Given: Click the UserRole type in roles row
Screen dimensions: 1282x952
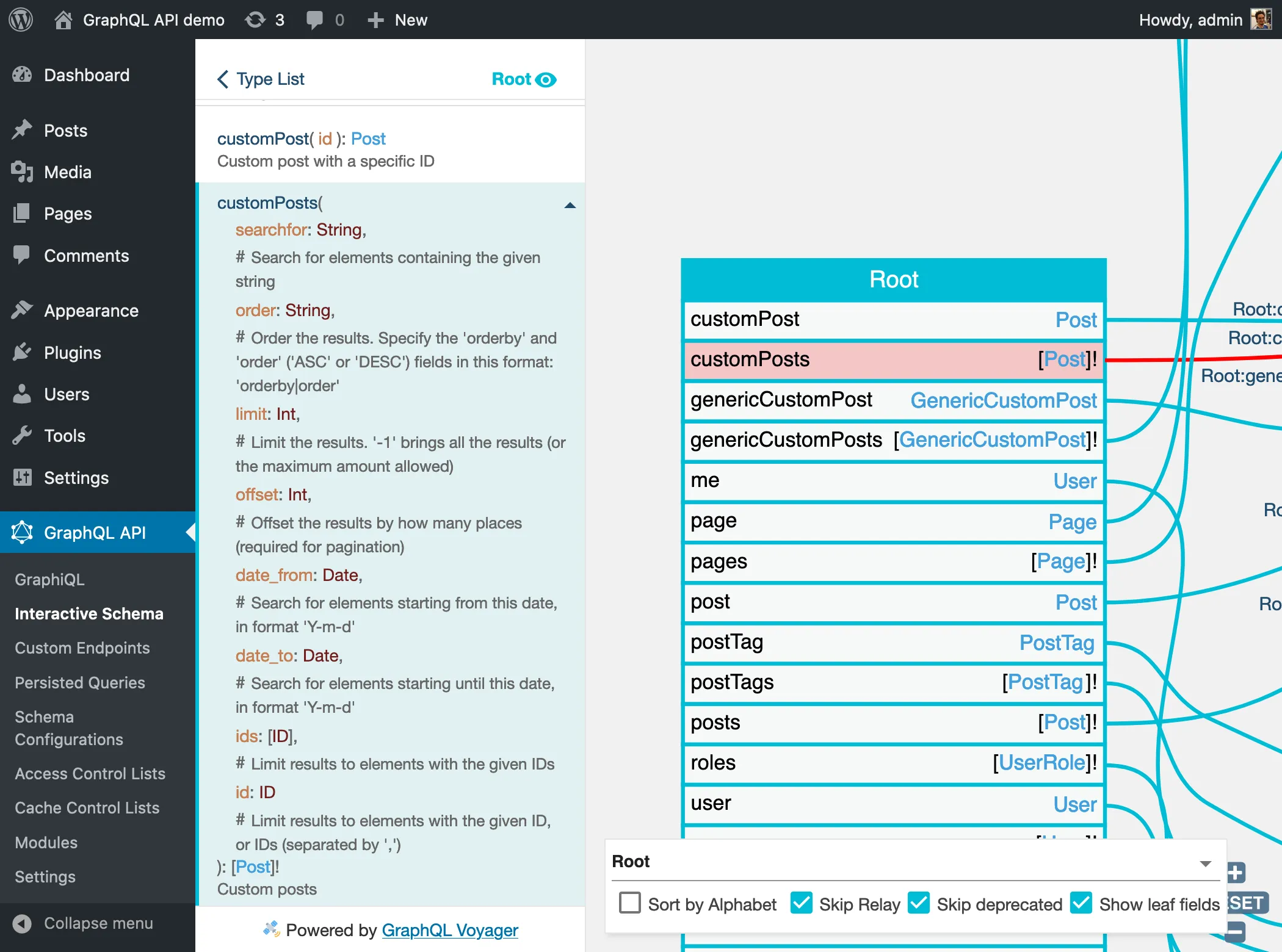Looking at the screenshot, I should point(1042,763).
